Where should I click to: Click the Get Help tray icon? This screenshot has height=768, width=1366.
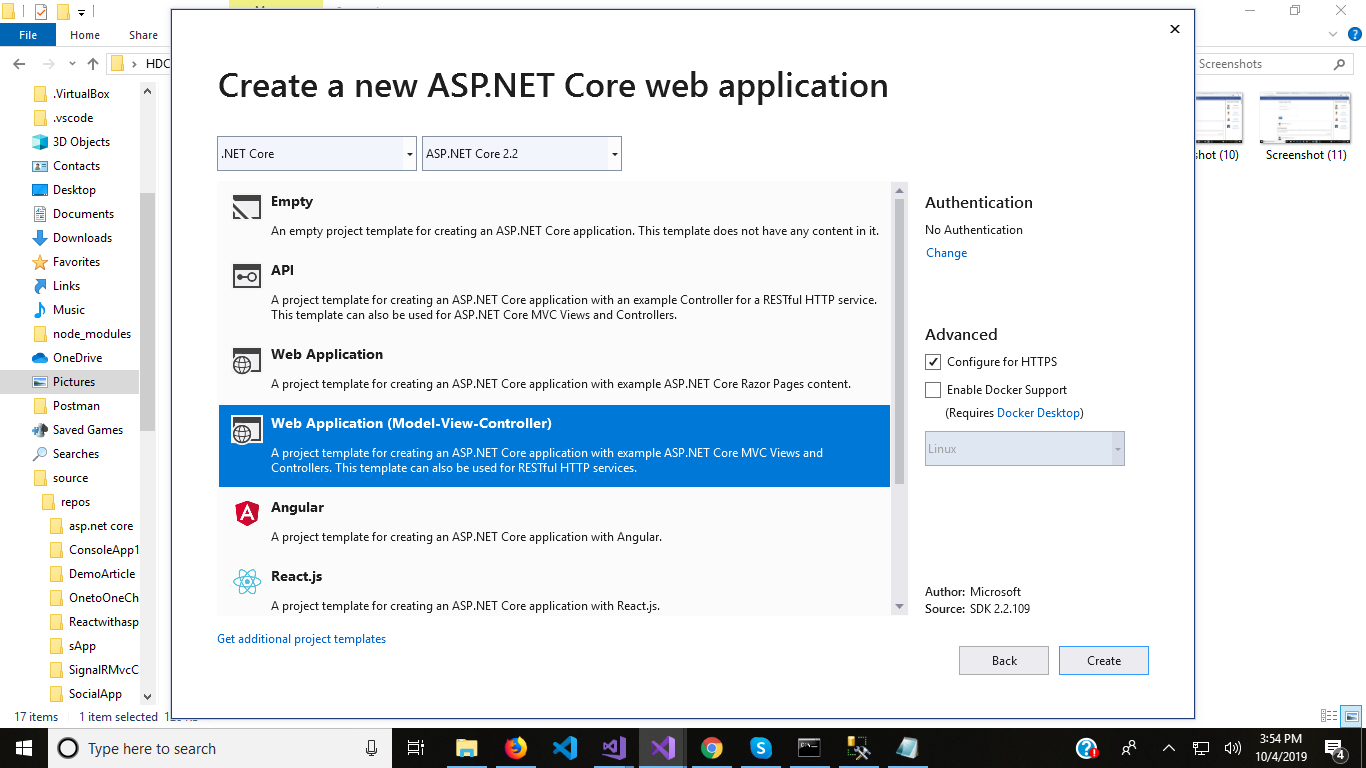[1087, 748]
